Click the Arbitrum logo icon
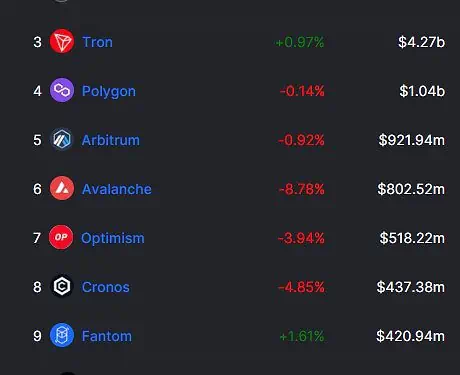The width and height of the screenshot is (460, 375). point(62,139)
